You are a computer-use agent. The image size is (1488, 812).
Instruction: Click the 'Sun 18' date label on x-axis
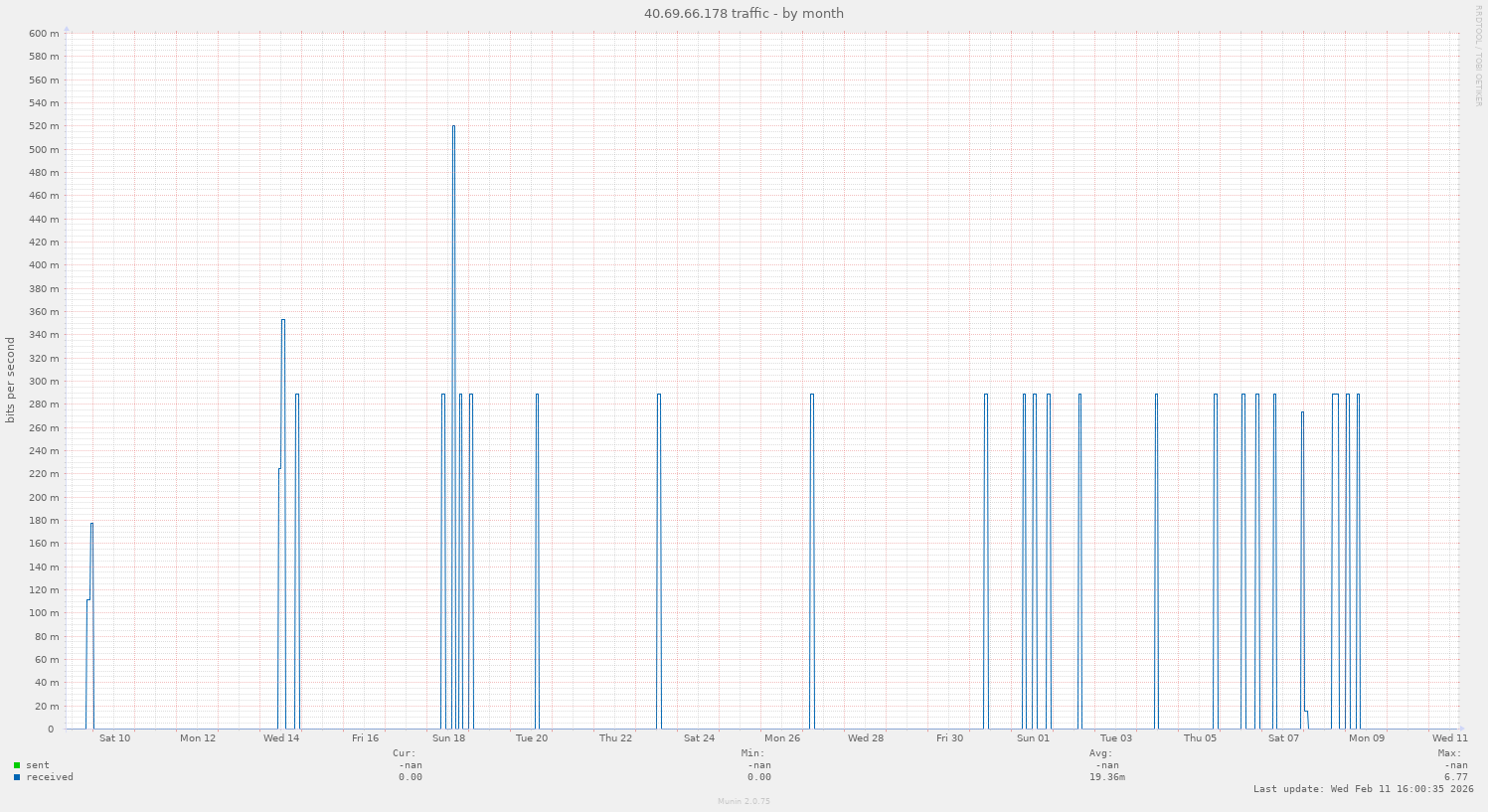tap(448, 737)
